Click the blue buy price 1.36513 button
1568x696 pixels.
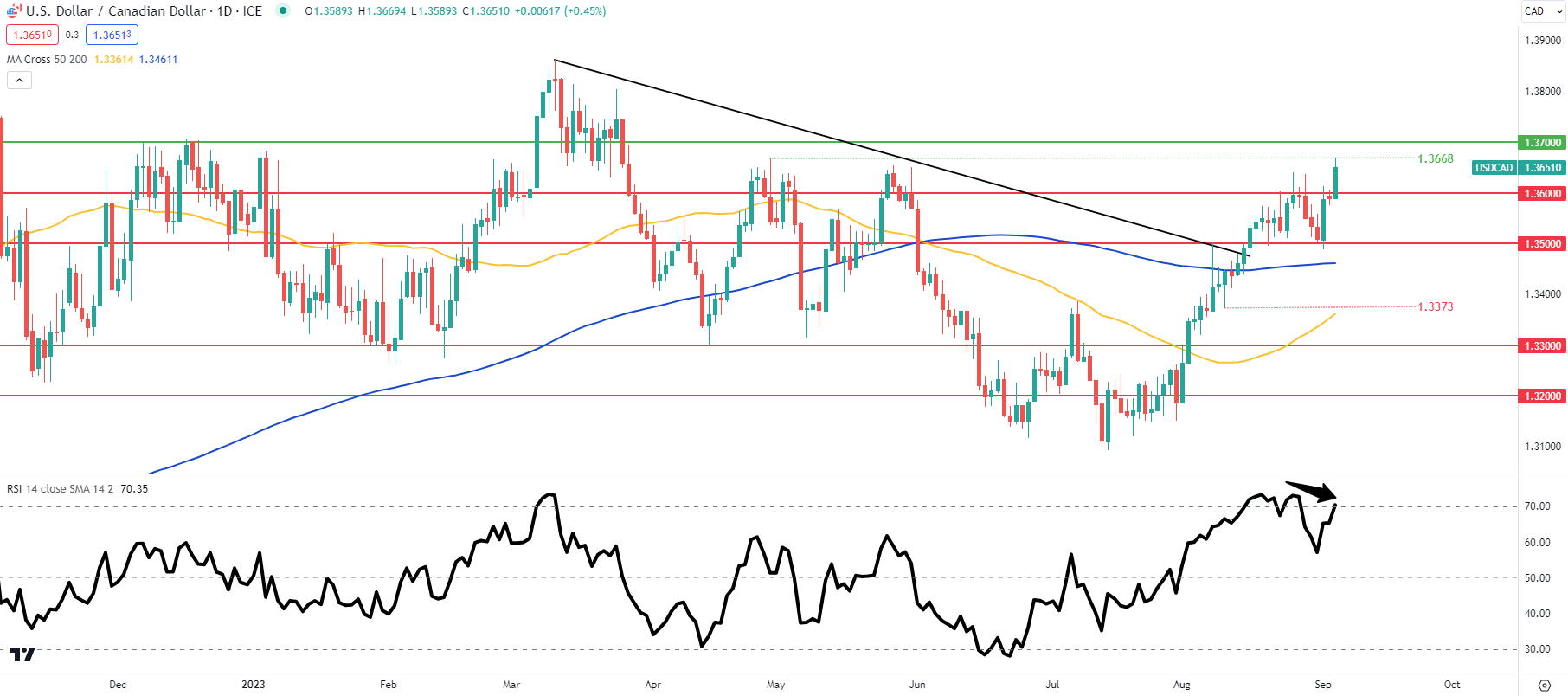[112, 35]
